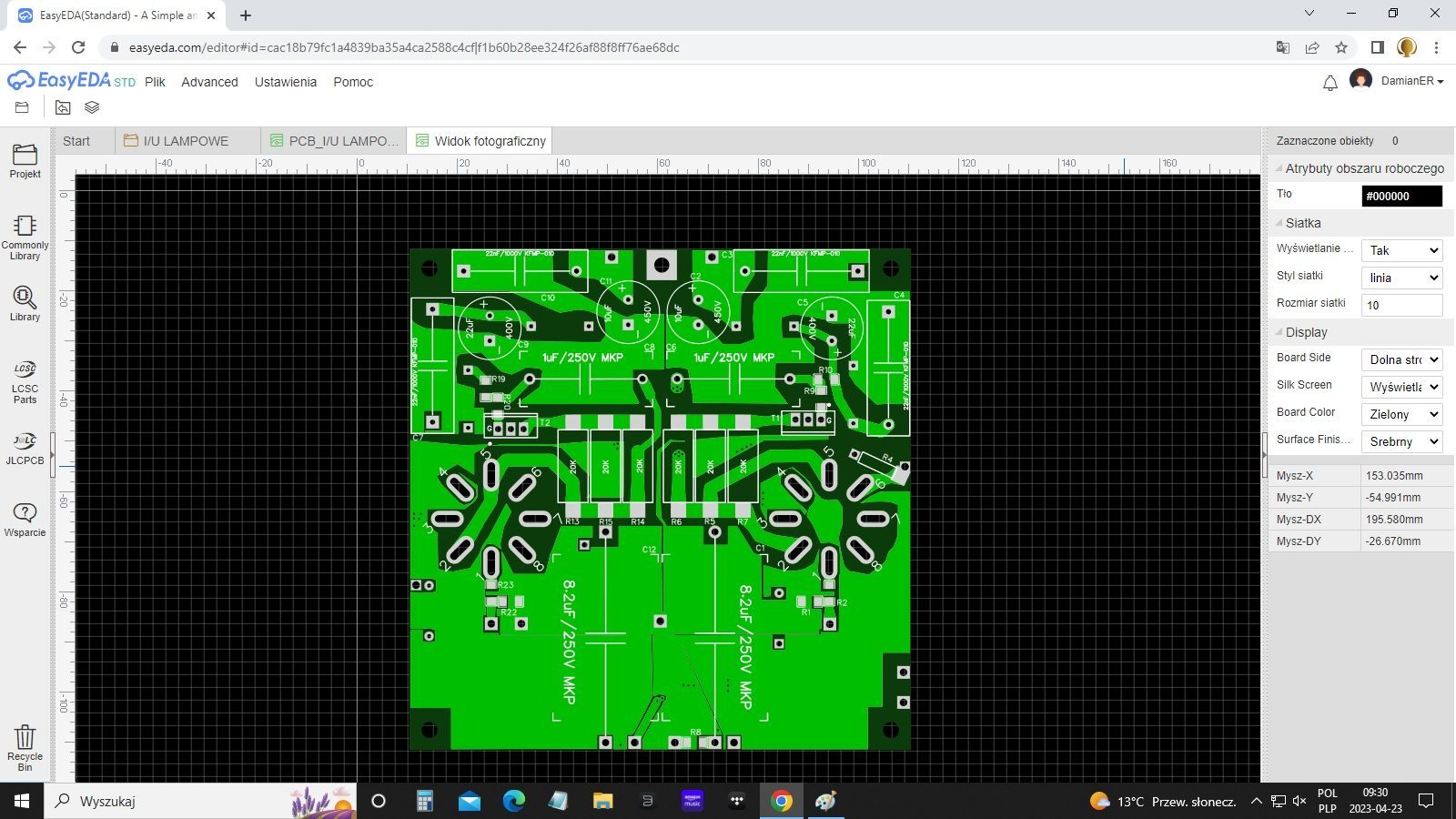
Task: Click the site lock icon
Action: [114, 47]
